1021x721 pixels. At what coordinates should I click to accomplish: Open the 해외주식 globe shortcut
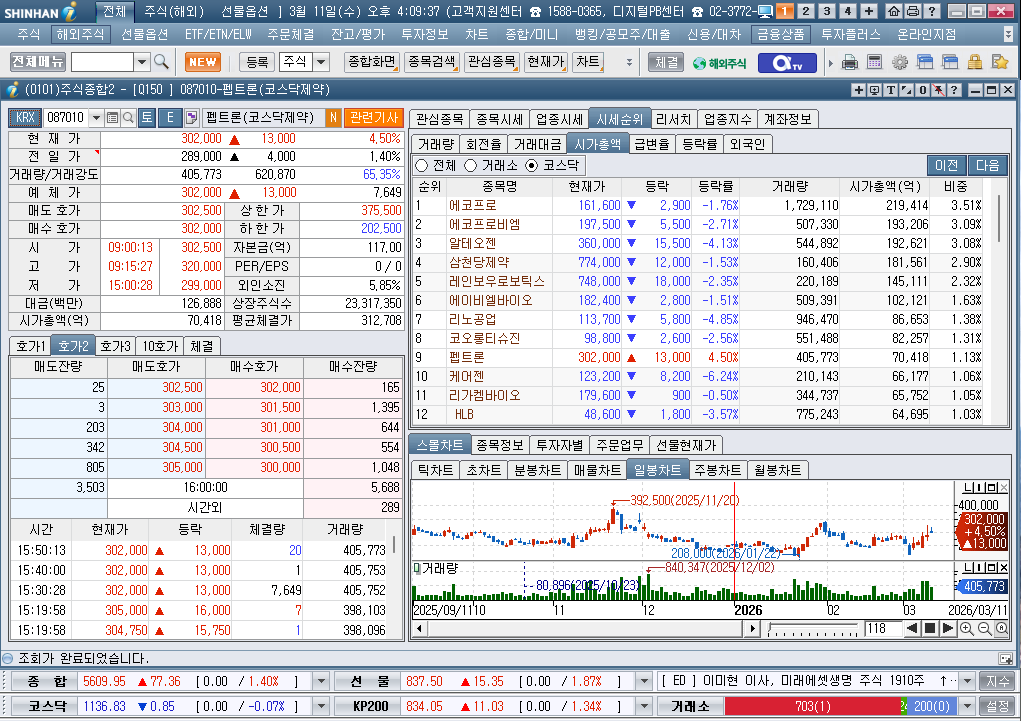tap(720, 63)
